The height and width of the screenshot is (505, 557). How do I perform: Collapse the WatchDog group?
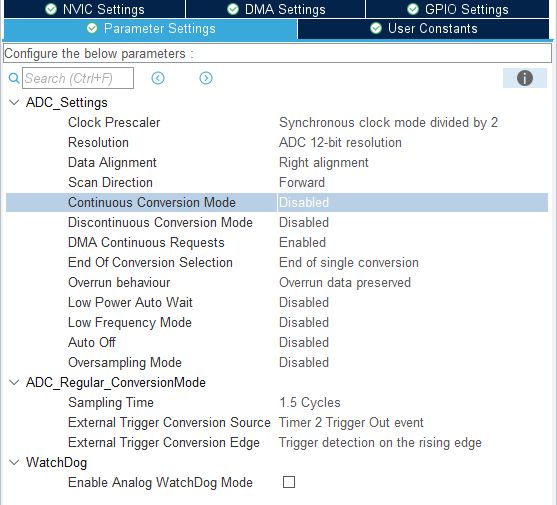14,462
